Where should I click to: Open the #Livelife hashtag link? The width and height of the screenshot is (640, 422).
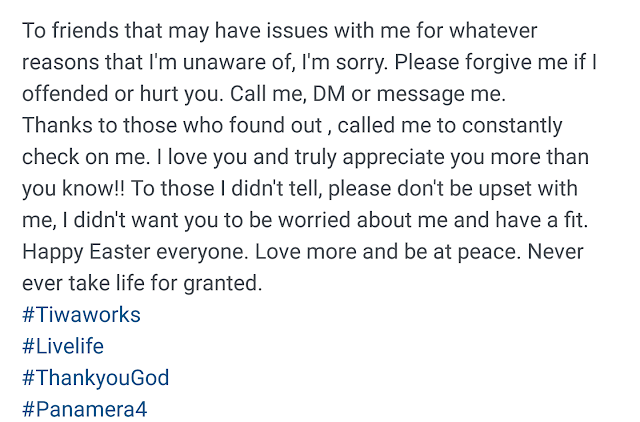point(63,346)
